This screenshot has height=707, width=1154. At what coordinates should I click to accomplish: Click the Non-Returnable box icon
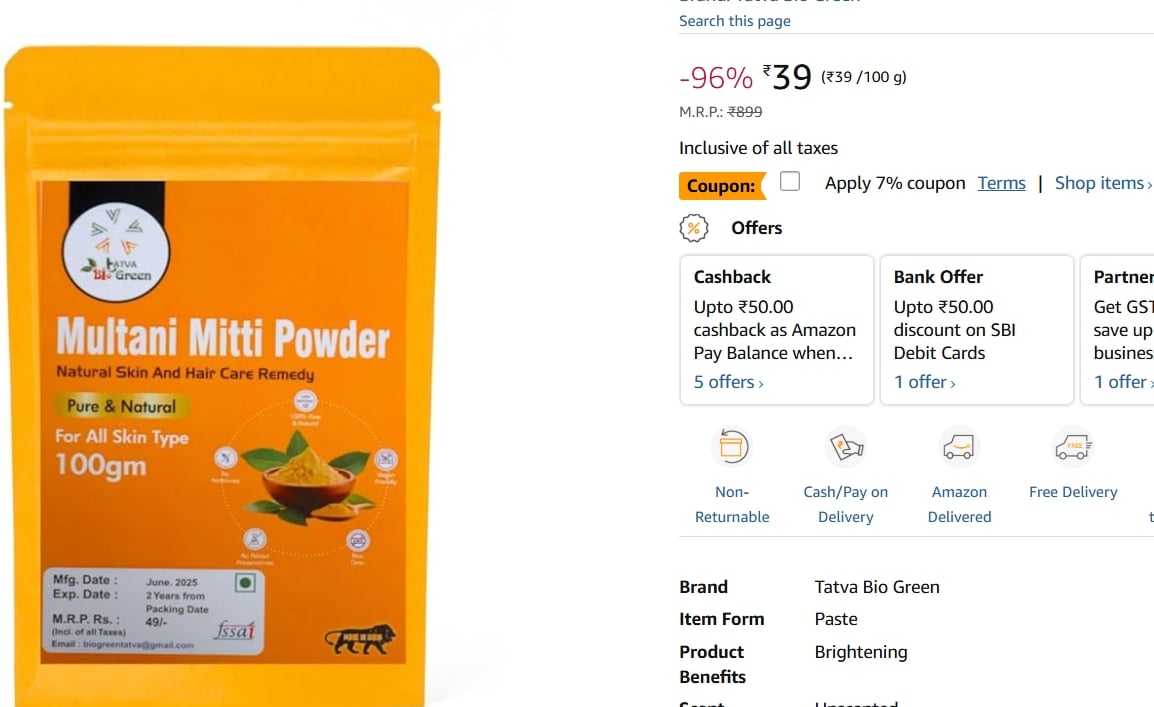pos(732,446)
